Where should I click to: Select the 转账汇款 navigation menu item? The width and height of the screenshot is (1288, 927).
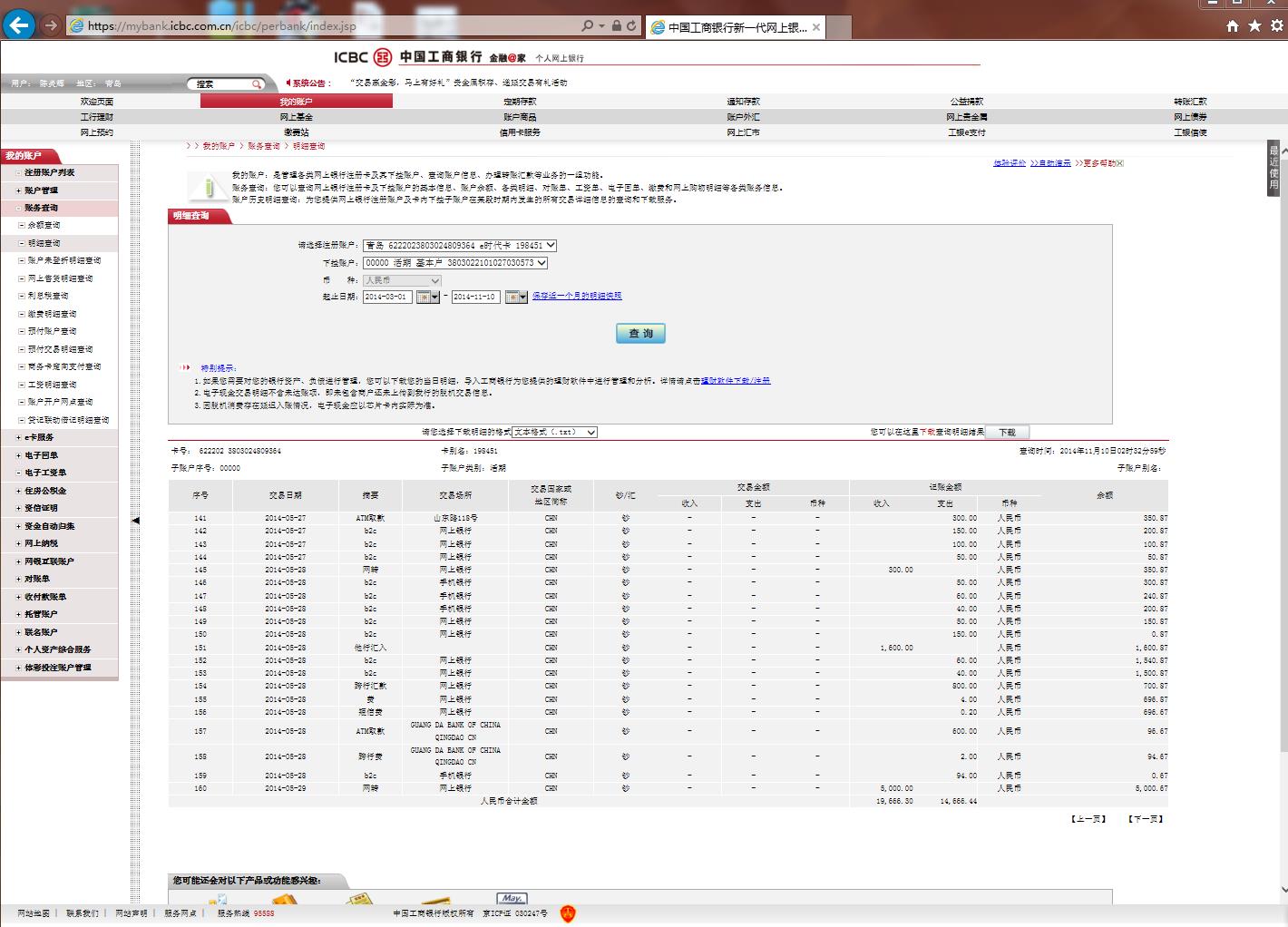pos(1190,102)
